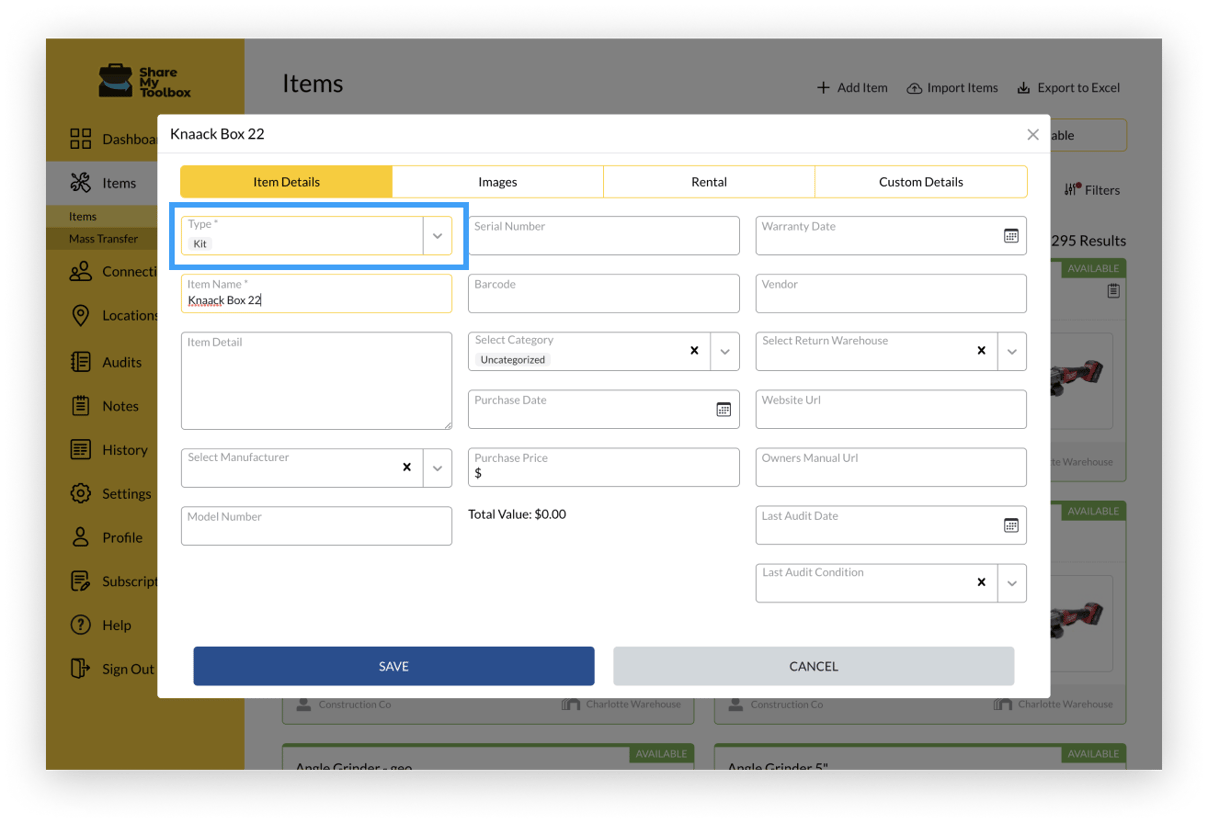
Task: Open the Custom Details tab
Action: tap(920, 182)
